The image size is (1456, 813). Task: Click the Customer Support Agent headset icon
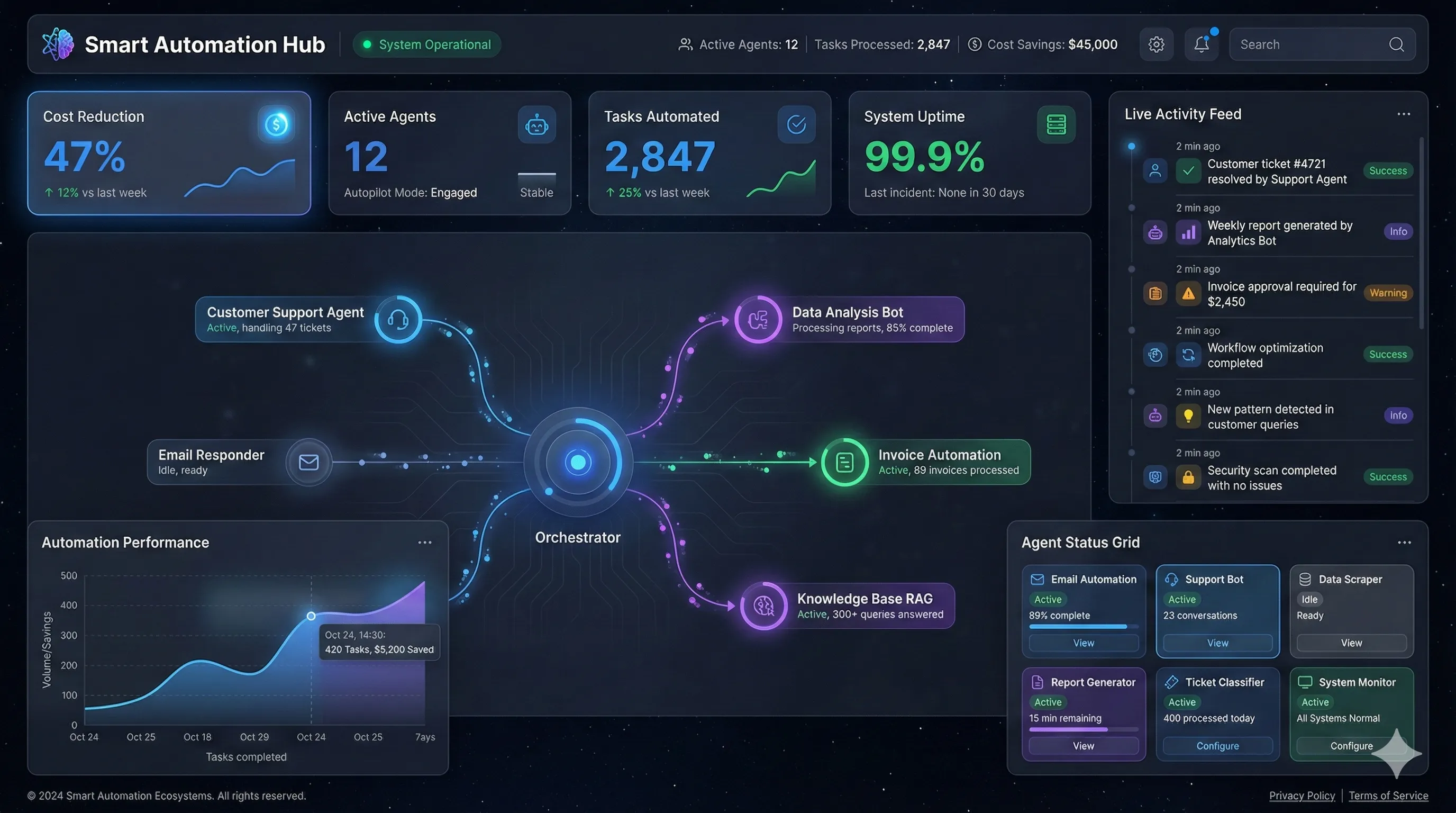pyautogui.click(x=398, y=320)
